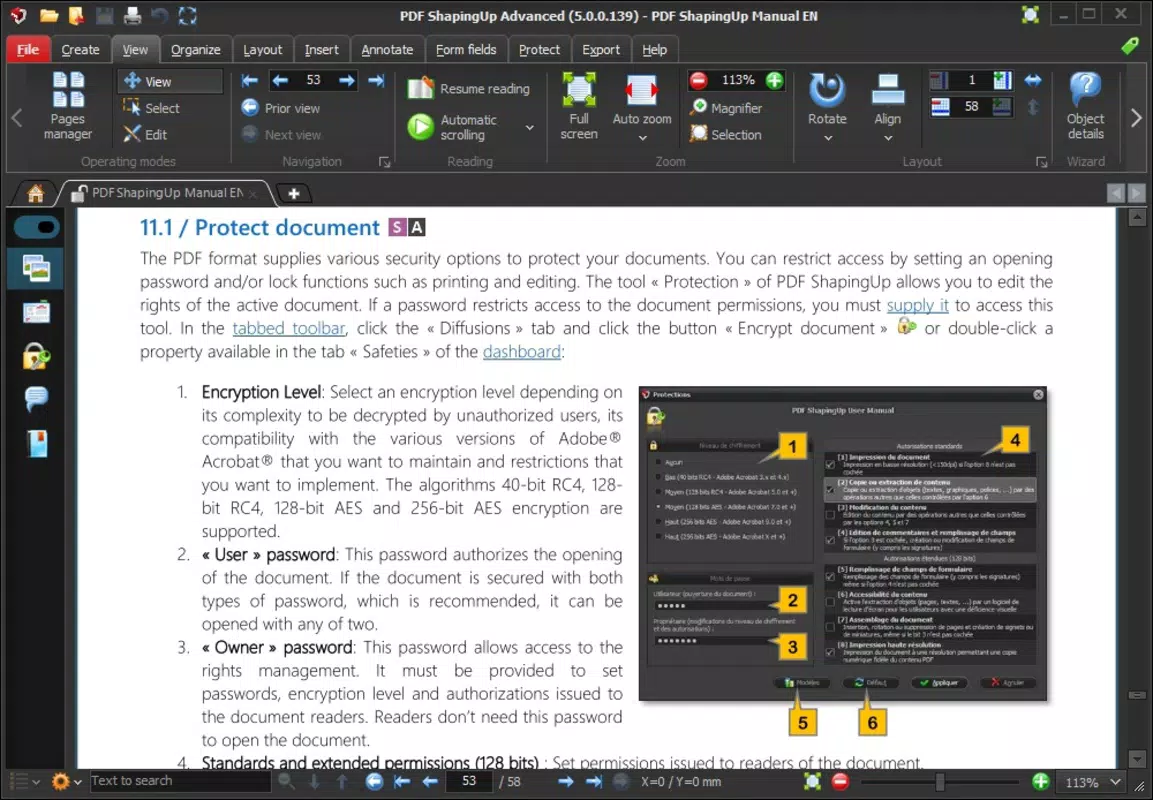Click the printer icon in title bar
The width and height of the screenshot is (1153, 800).
[132, 15]
